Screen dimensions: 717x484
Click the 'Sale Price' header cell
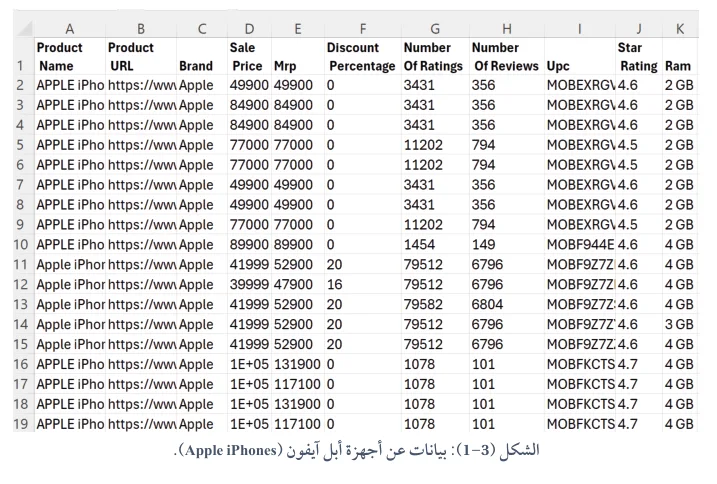[249, 57]
